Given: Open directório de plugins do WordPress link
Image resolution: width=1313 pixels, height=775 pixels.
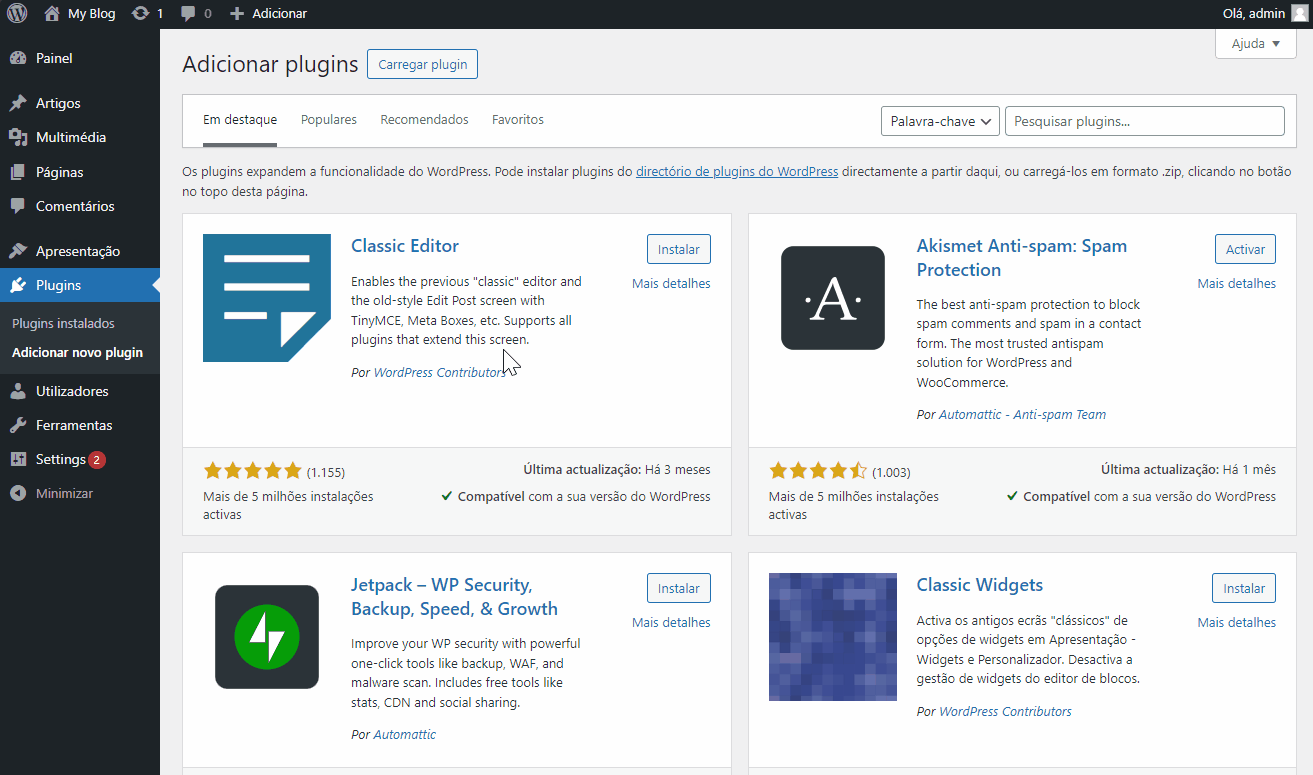Looking at the screenshot, I should pyautogui.click(x=737, y=171).
